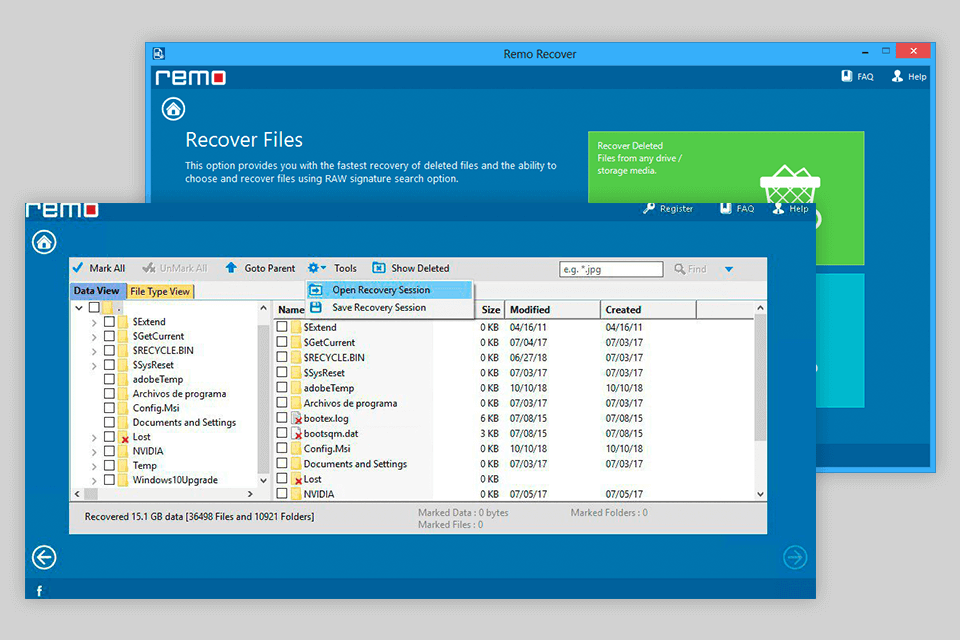
Task: Select Save Recovery Session menu entry
Action: pos(378,308)
